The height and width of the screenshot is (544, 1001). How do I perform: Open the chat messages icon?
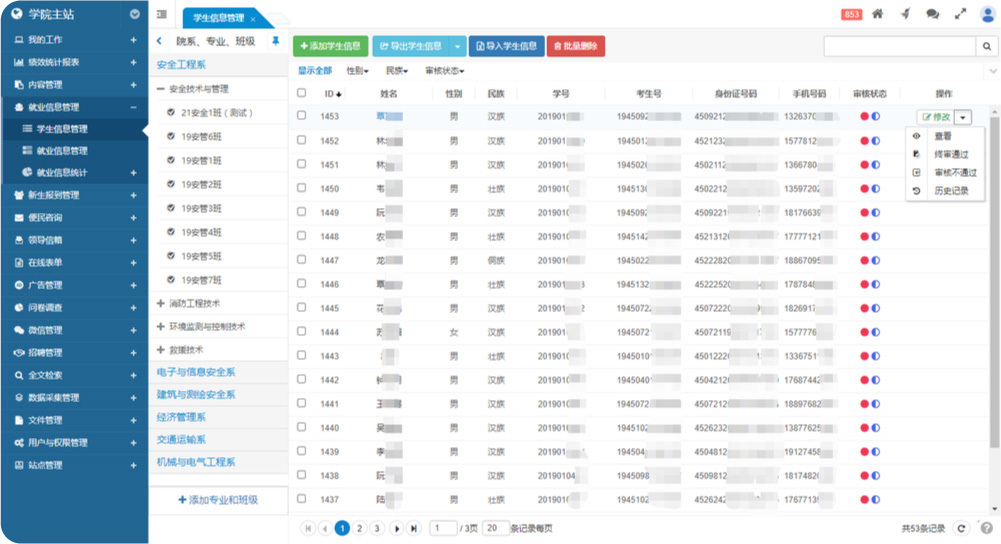(x=932, y=14)
